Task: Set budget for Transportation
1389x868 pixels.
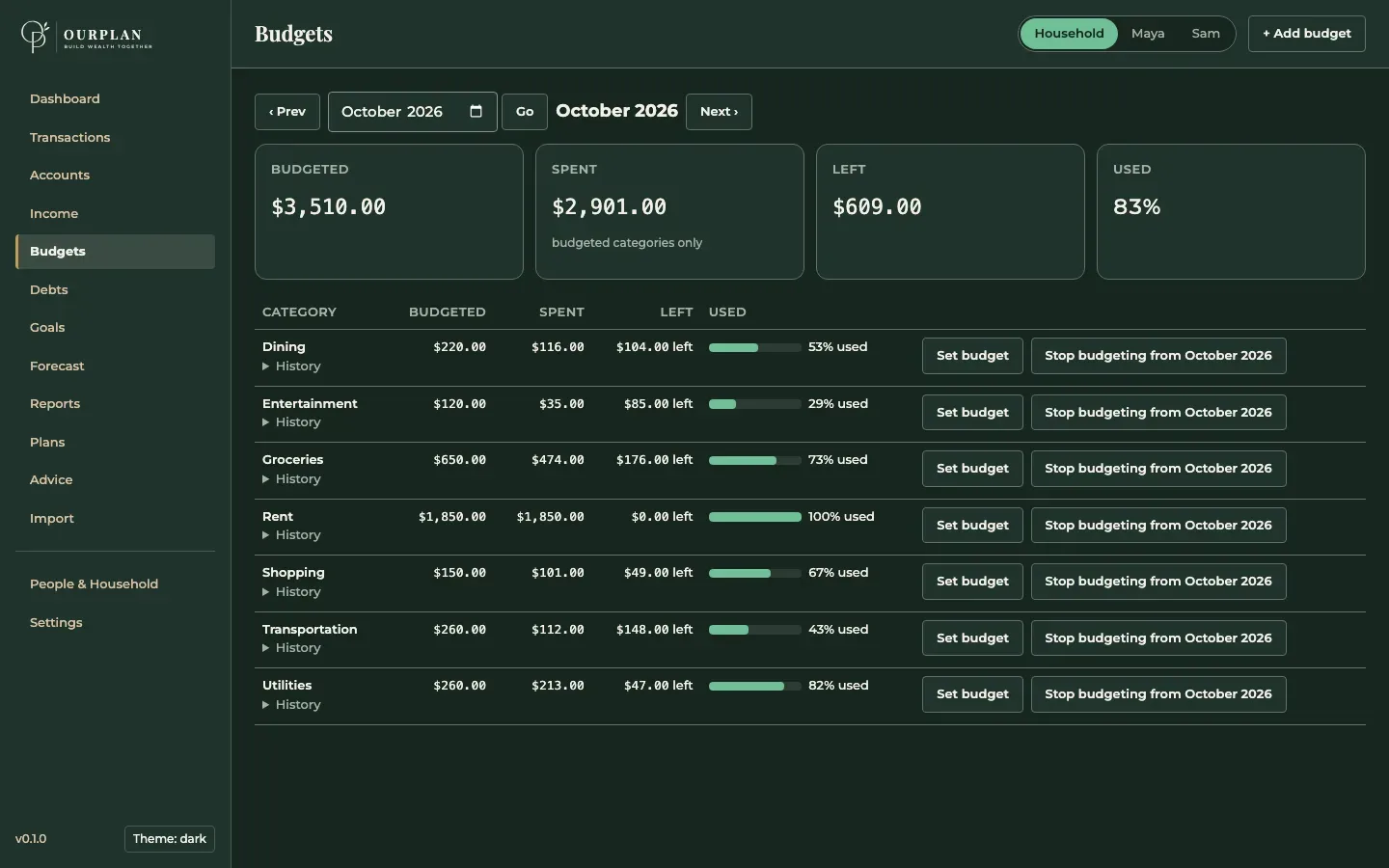Action: pyautogui.click(x=972, y=638)
